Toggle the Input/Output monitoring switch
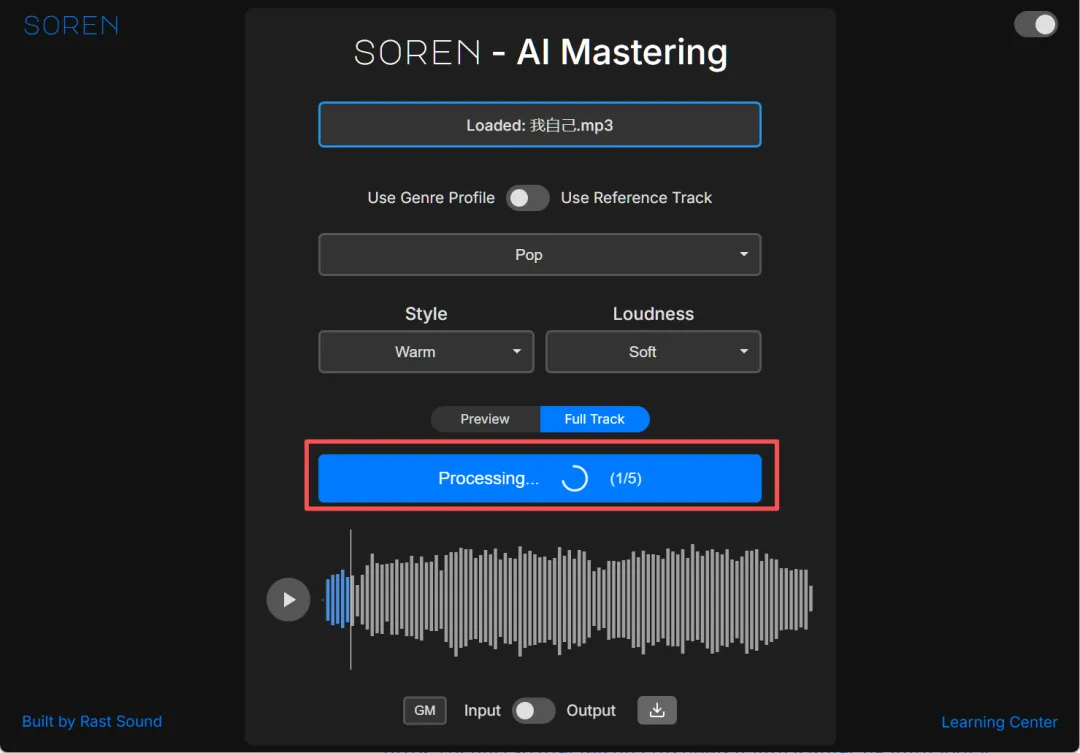Screen dimensions: 1080x753 coord(533,710)
